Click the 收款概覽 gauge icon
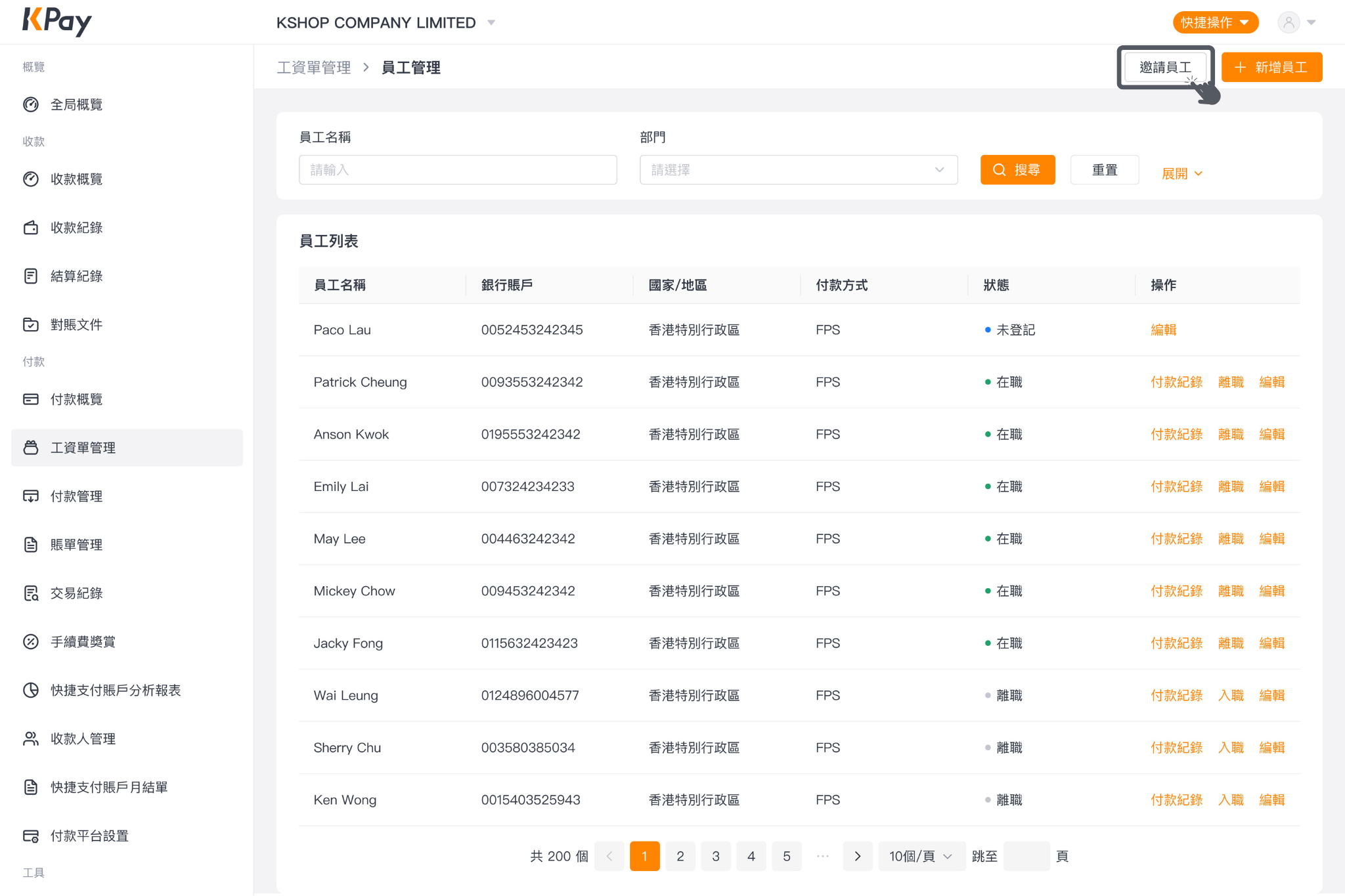Viewport: 1345px width, 896px height. point(31,179)
